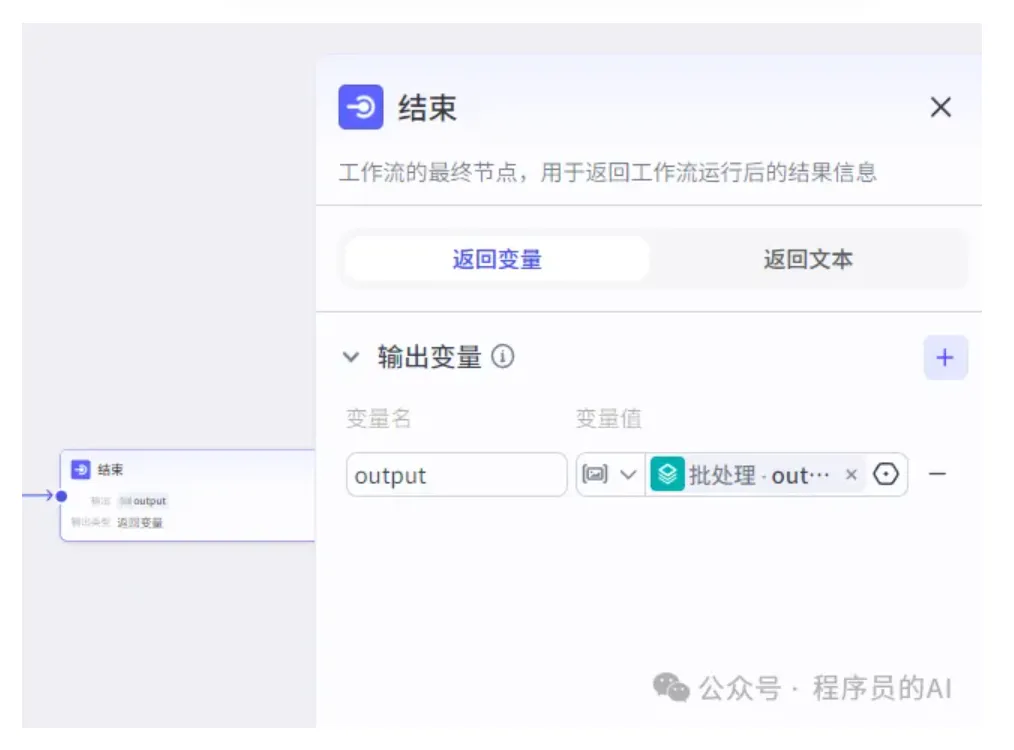Click the purple 结束 node icon in panel header
Image resolution: width=1014 pixels, height=750 pixels.
pyautogui.click(x=361, y=107)
